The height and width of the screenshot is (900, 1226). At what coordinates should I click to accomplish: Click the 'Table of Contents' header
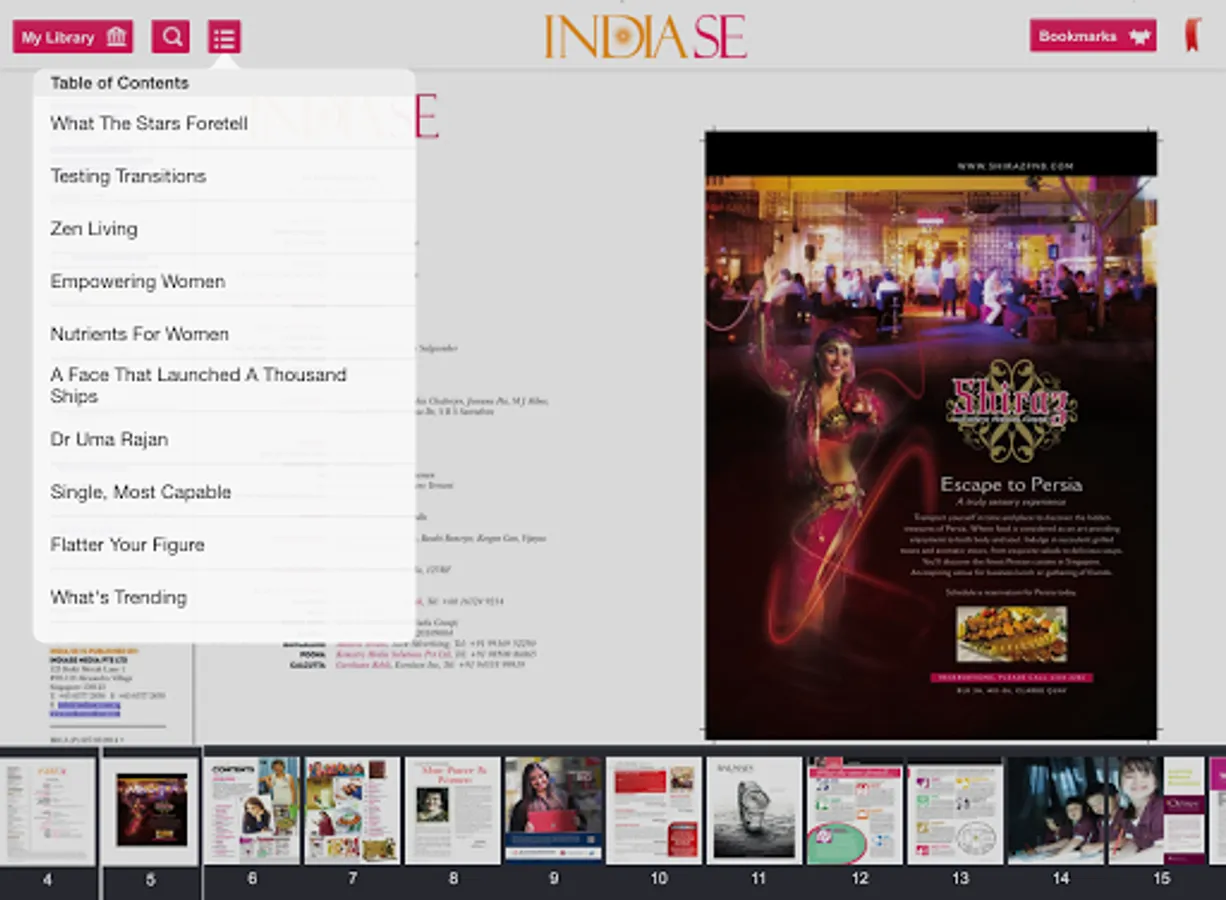pos(119,83)
